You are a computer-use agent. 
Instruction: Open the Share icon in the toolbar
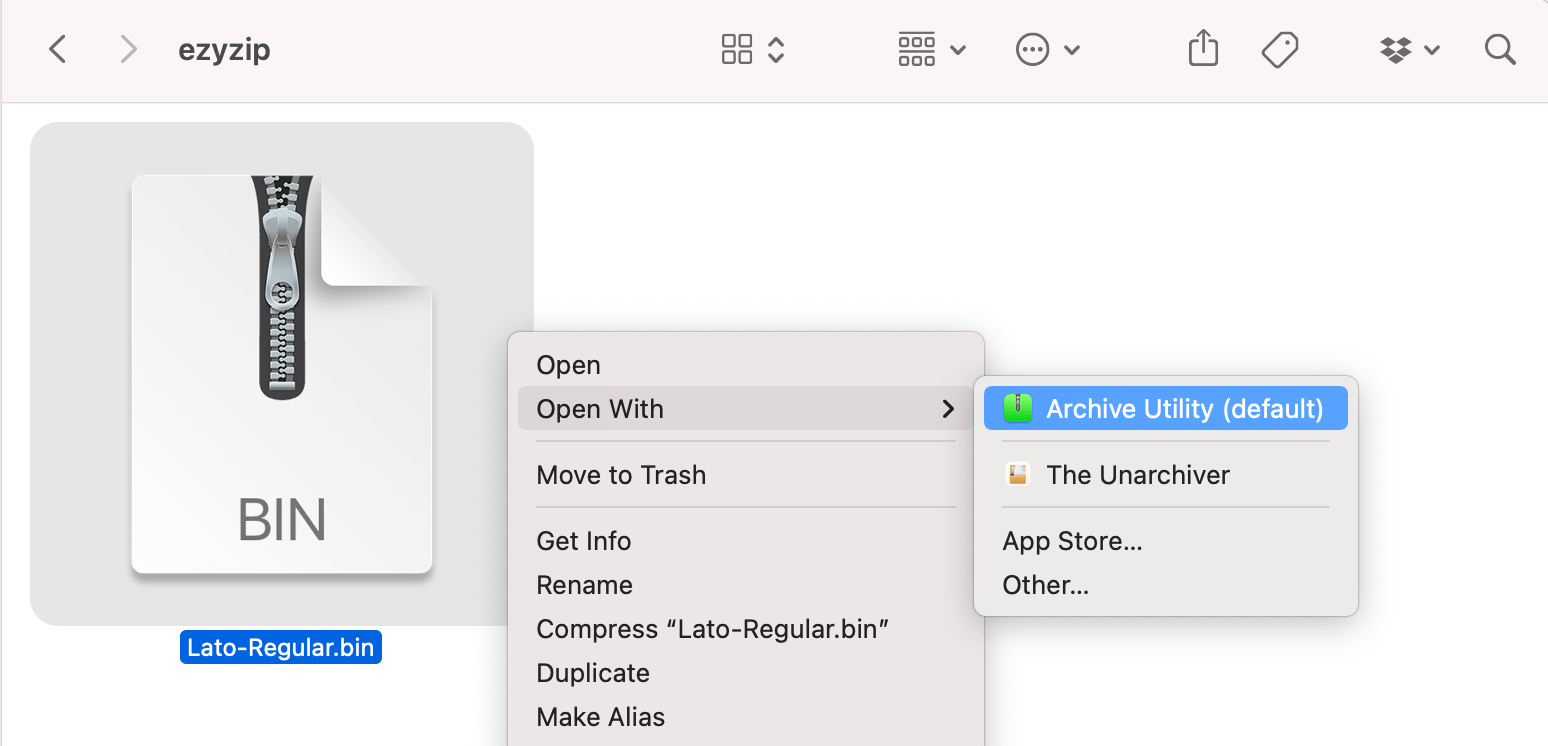(x=1203, y=48)
